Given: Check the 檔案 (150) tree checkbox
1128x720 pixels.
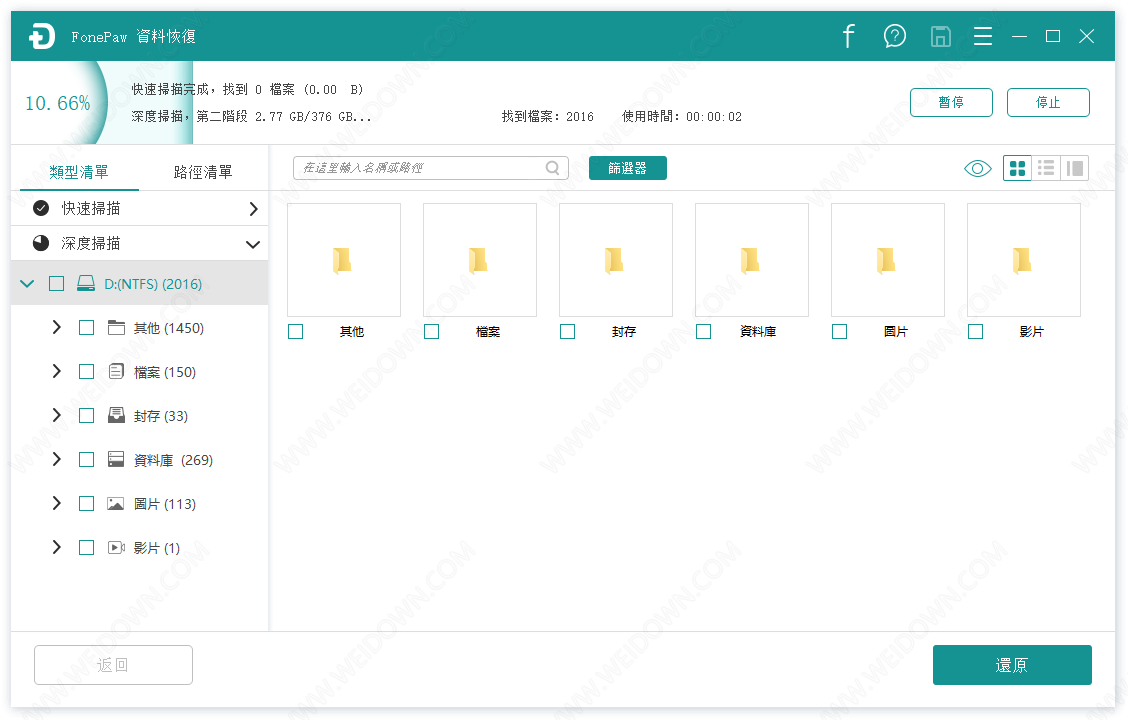Looking at the screenshot, I should 86,372.
